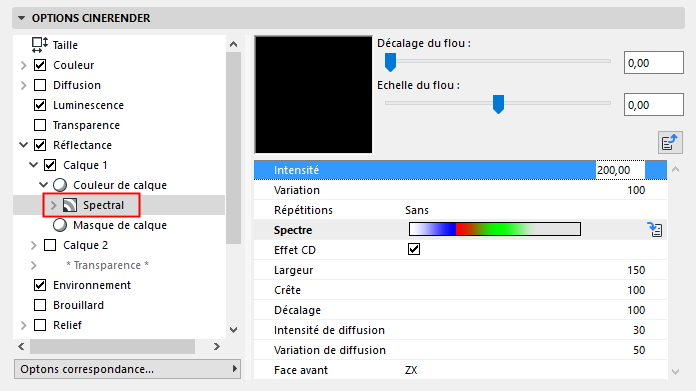Click the Spectre gradient edit icon
Screen dimensions: 696x391
point(655,229)
